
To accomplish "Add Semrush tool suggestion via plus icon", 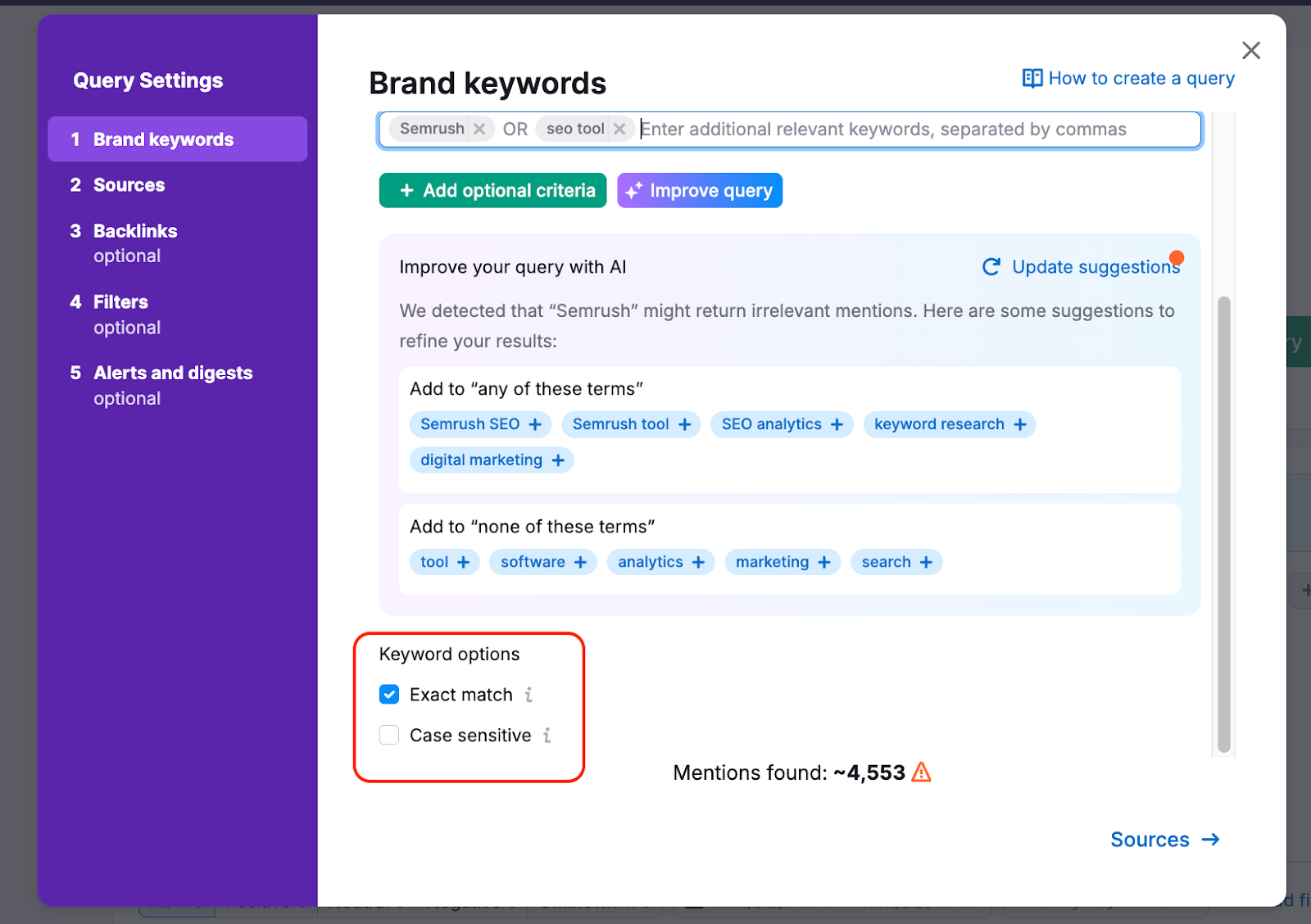I will [x=685, y=424].
